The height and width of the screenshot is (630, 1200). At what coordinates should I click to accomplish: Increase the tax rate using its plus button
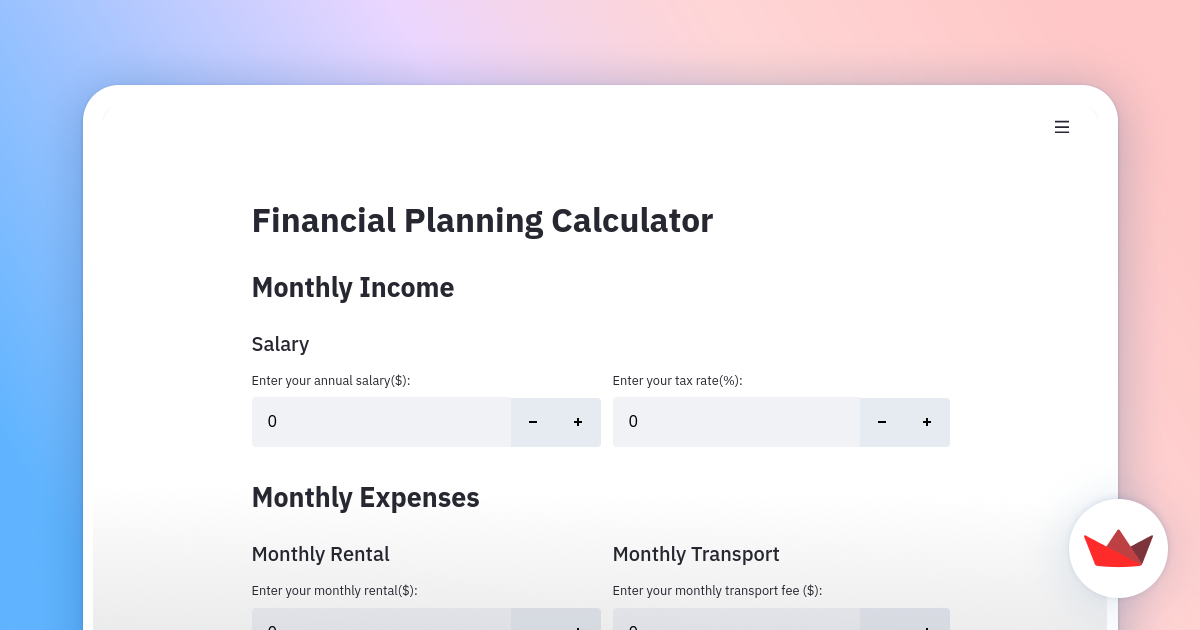926,422
